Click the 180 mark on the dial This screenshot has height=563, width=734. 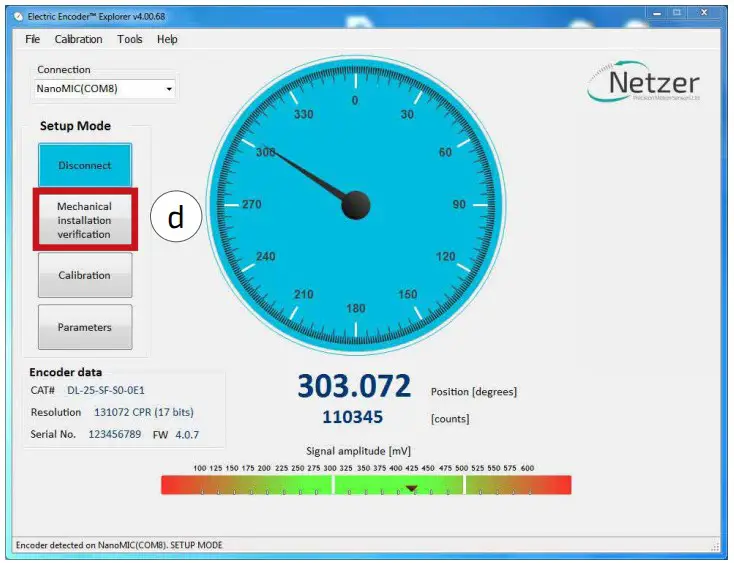point(356,308)
